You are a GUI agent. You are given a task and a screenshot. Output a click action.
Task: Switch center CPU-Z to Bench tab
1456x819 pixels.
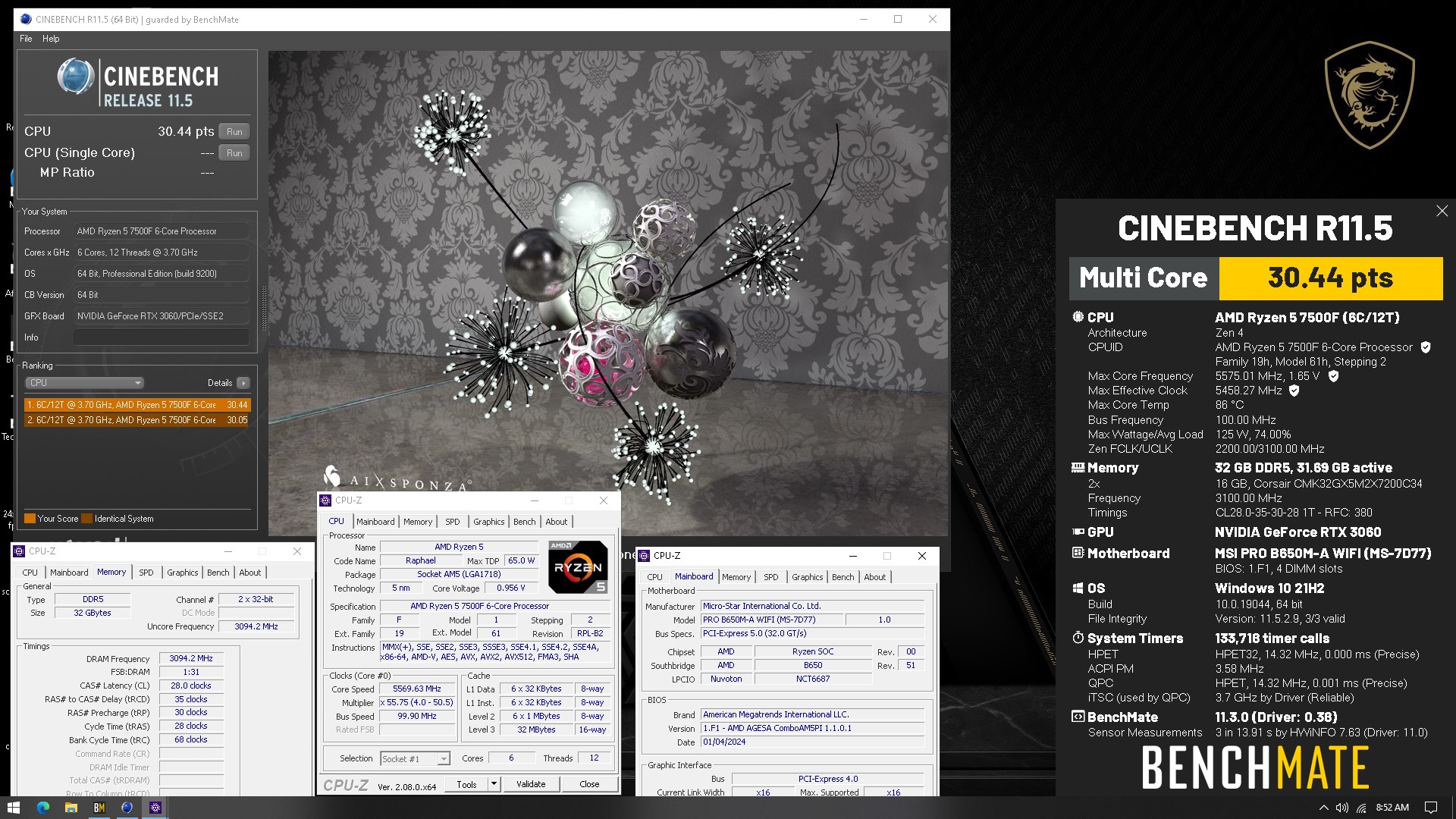525,522
